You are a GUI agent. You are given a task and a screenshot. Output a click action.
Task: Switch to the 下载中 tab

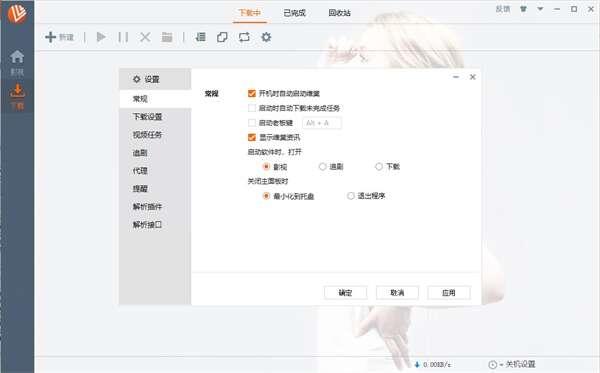click(249, 13)
